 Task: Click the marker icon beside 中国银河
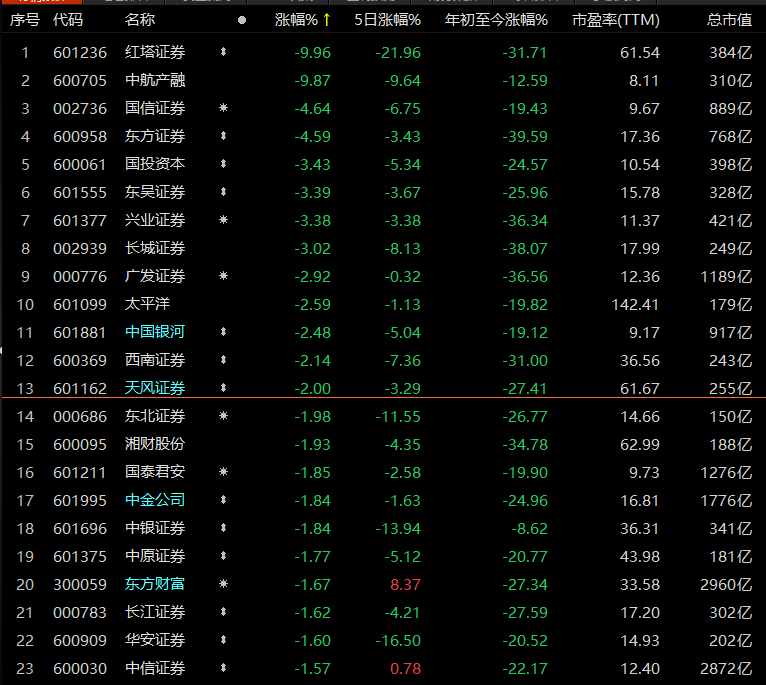tap(223, 332)
